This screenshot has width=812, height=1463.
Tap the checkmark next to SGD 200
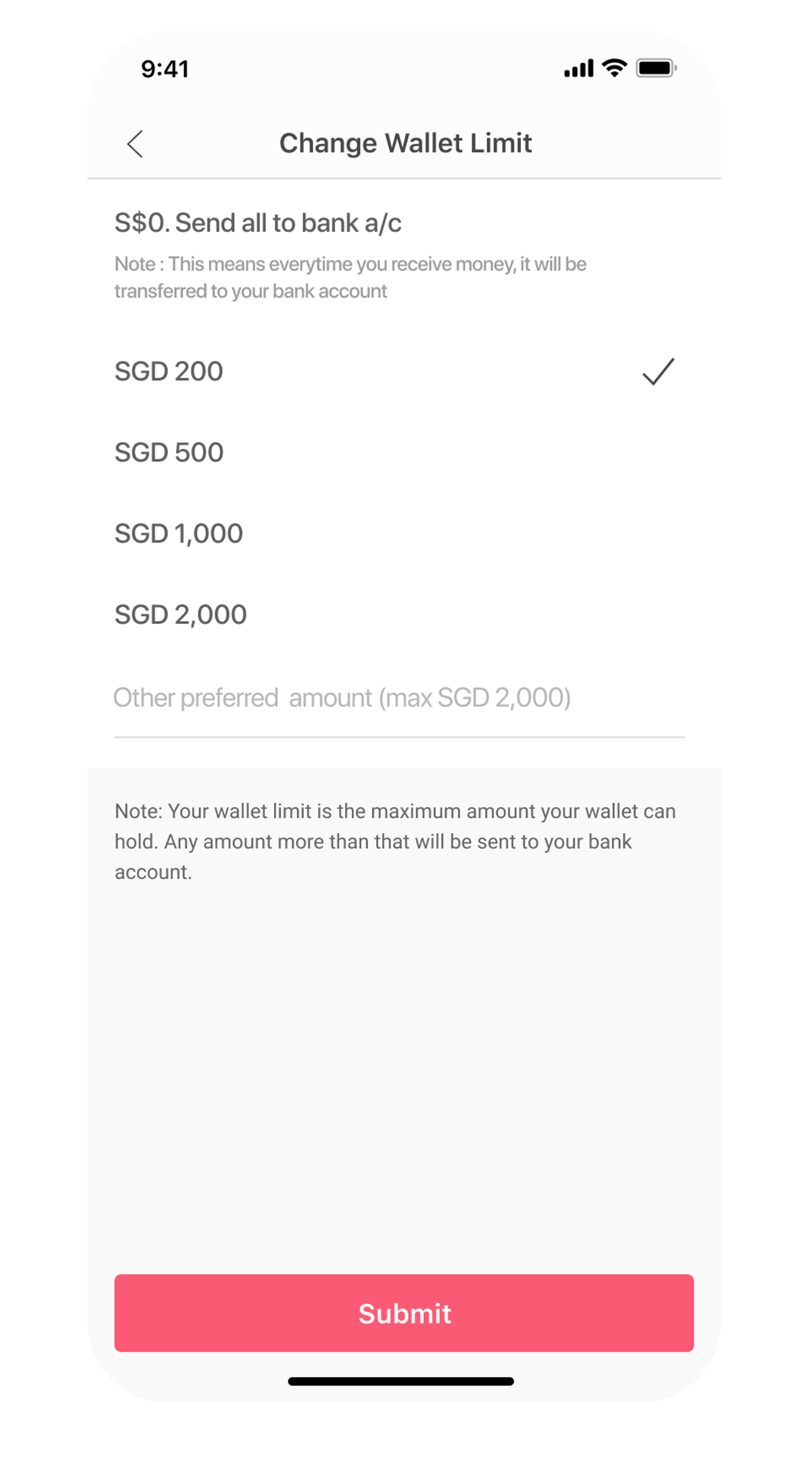(x=658, y=371)
